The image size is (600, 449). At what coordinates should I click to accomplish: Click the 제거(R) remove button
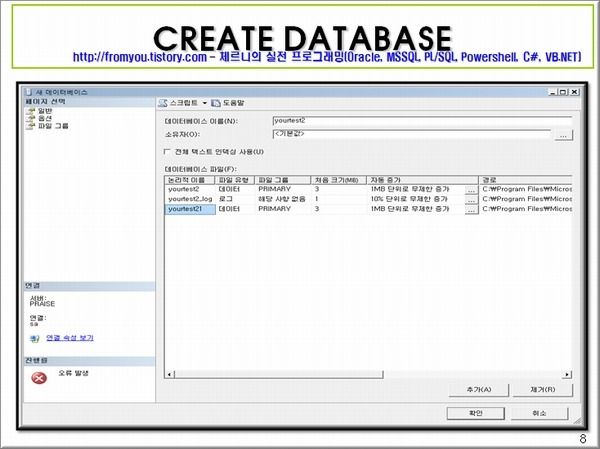click(x=543, y=390)
